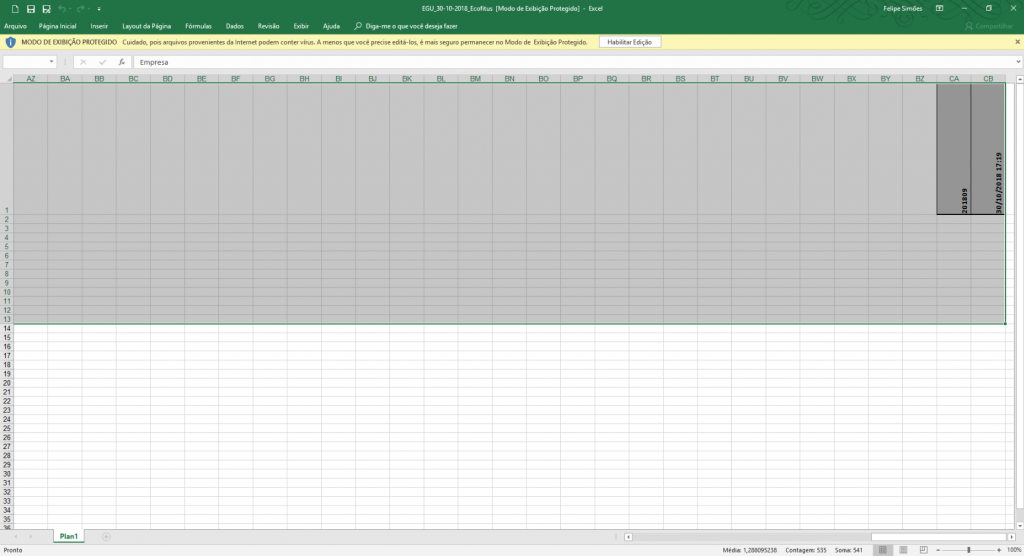Select column header BM
This screenshot has height=556, width=1024.
(x=475, y=78)
